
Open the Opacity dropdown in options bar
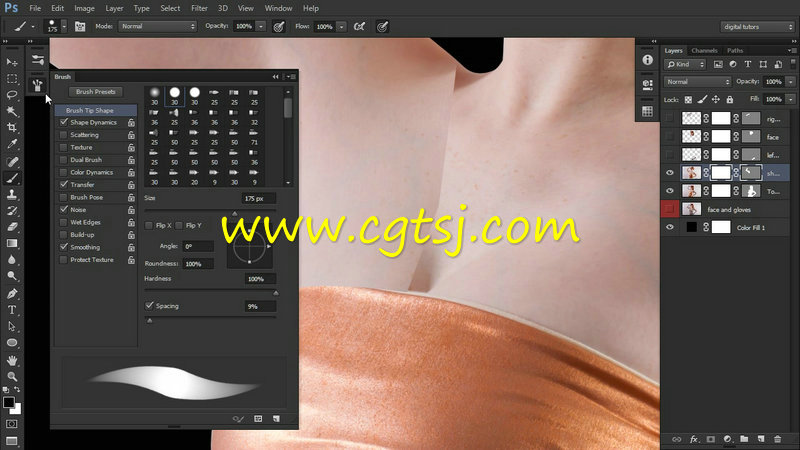[x=261, y=26]
